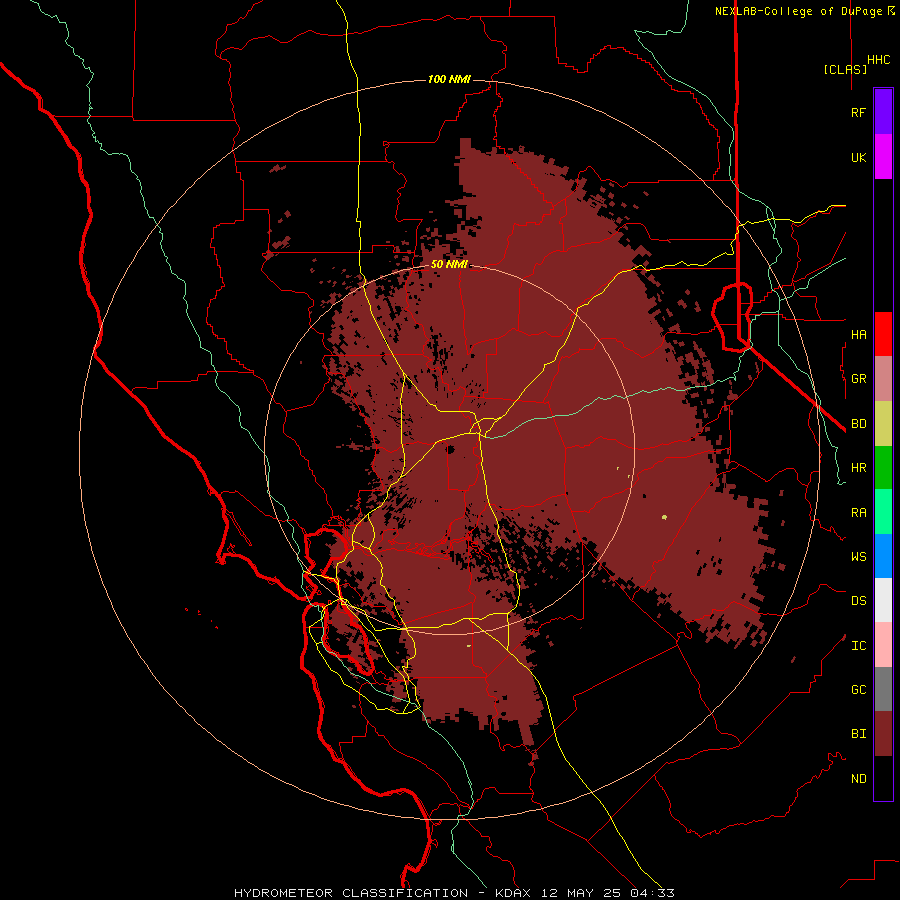
Task: Click the magenta UK legend color block
Action: click(883, 157)
